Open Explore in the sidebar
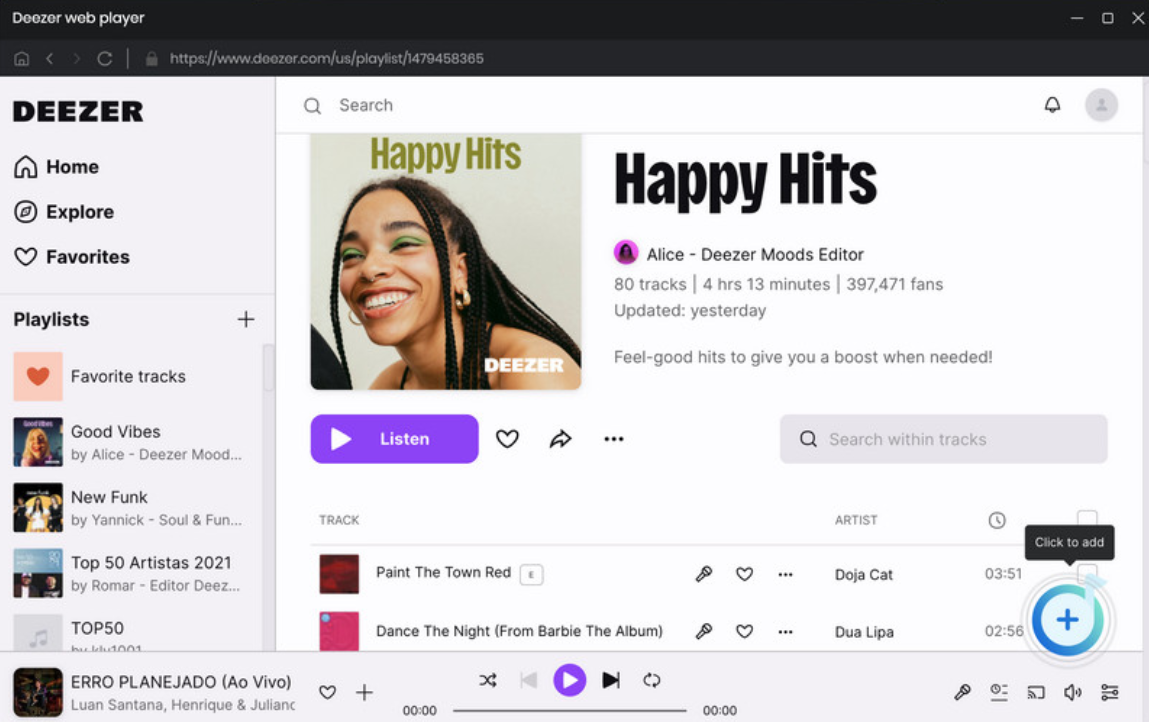 [64, 212]
